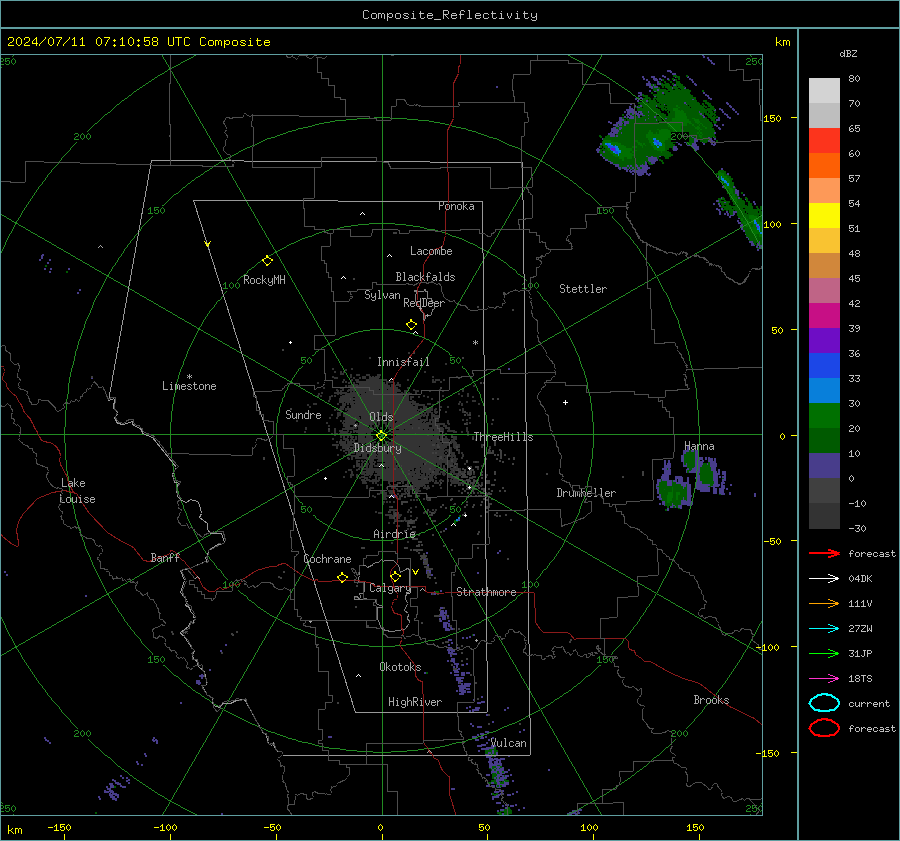The height and width of the screenshot is (841, 900).
Task: Click the Brooks label
Action: 711,700
